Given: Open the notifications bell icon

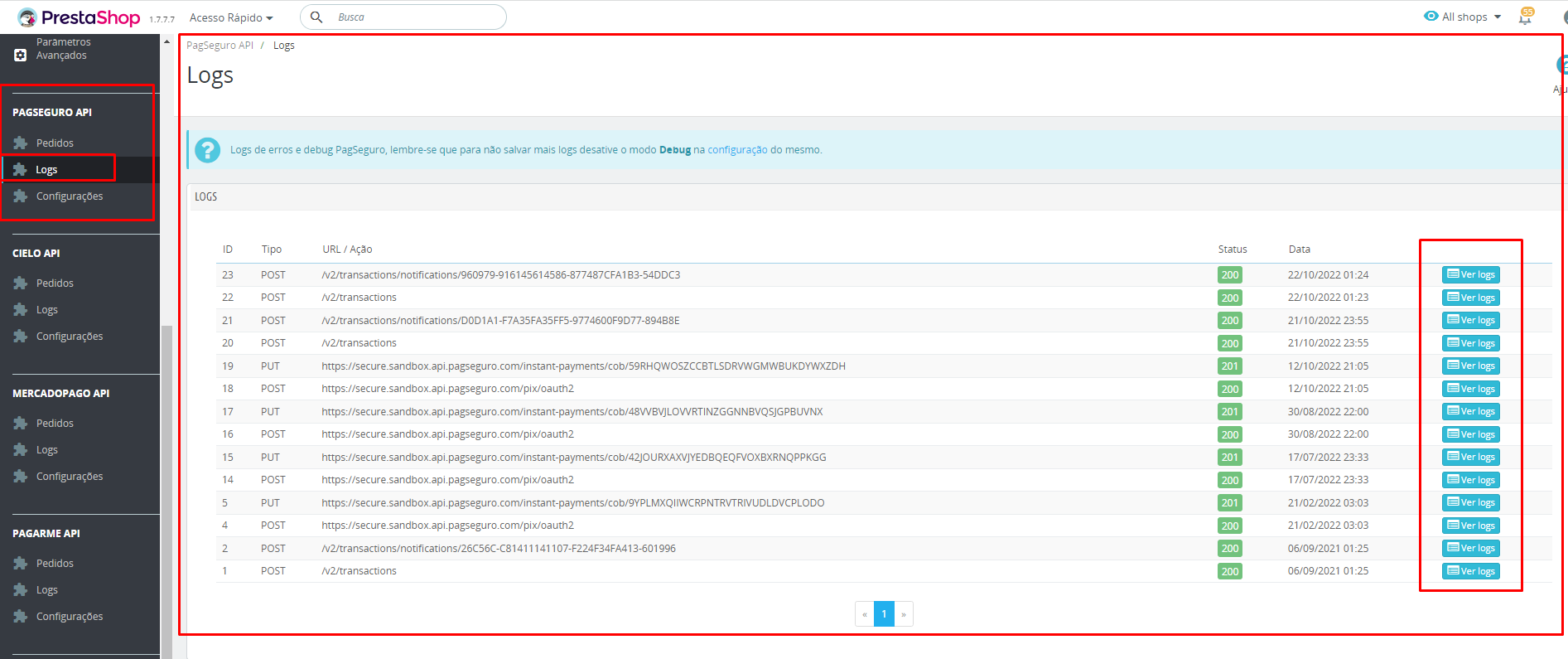Looking at the screenshot, I should [x=1525, y=17].
